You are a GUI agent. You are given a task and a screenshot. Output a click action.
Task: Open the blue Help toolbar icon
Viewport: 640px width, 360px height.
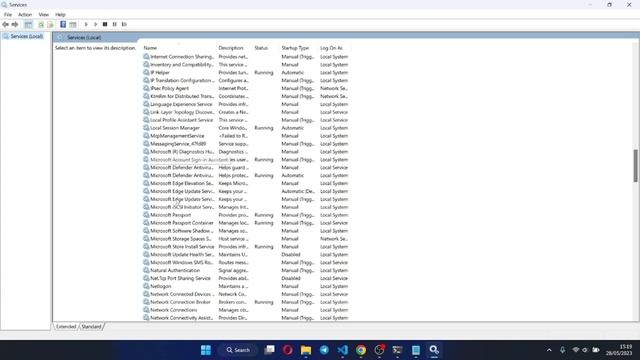click(x=63, y=24)
